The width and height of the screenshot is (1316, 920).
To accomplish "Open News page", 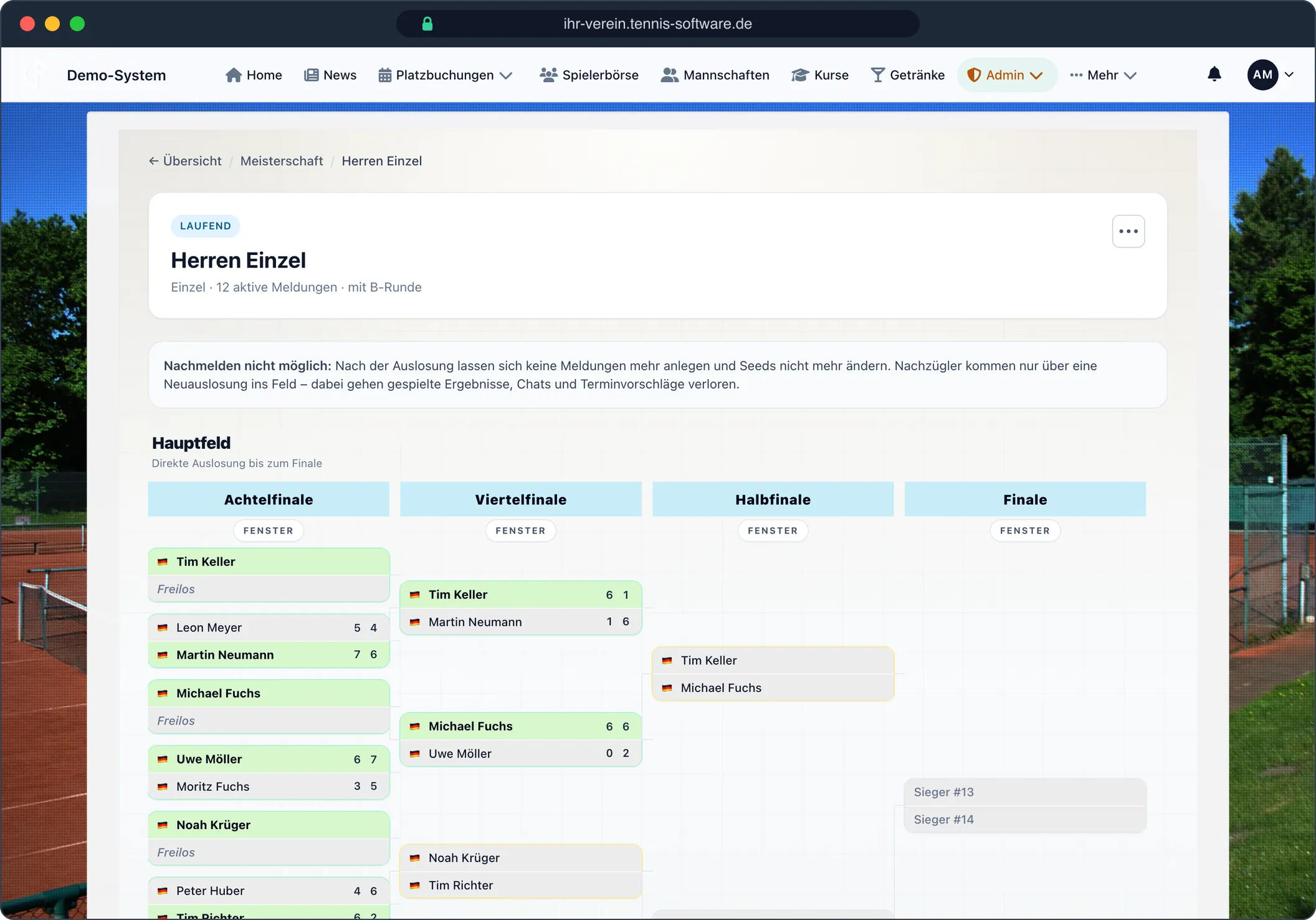I will (x=330, y=75).
